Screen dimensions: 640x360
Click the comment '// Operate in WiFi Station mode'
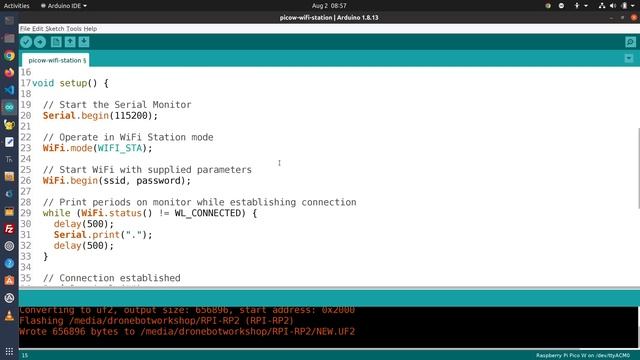click(x=128, y=137)
